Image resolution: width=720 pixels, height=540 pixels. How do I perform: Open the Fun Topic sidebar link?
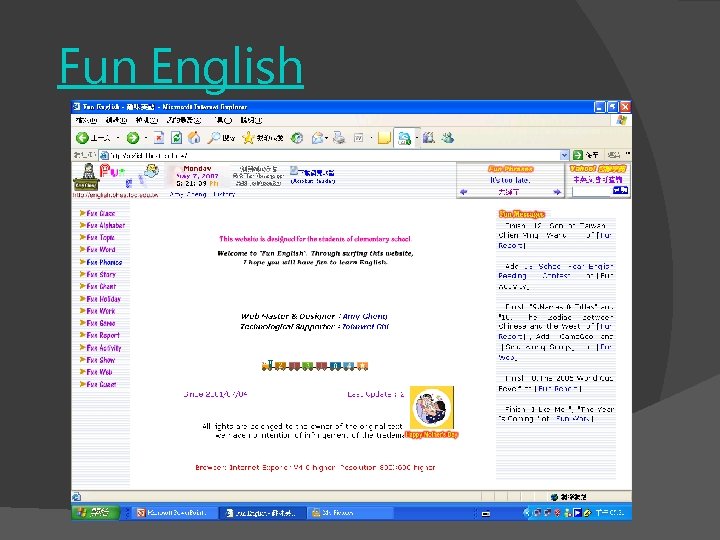point(100,237)
